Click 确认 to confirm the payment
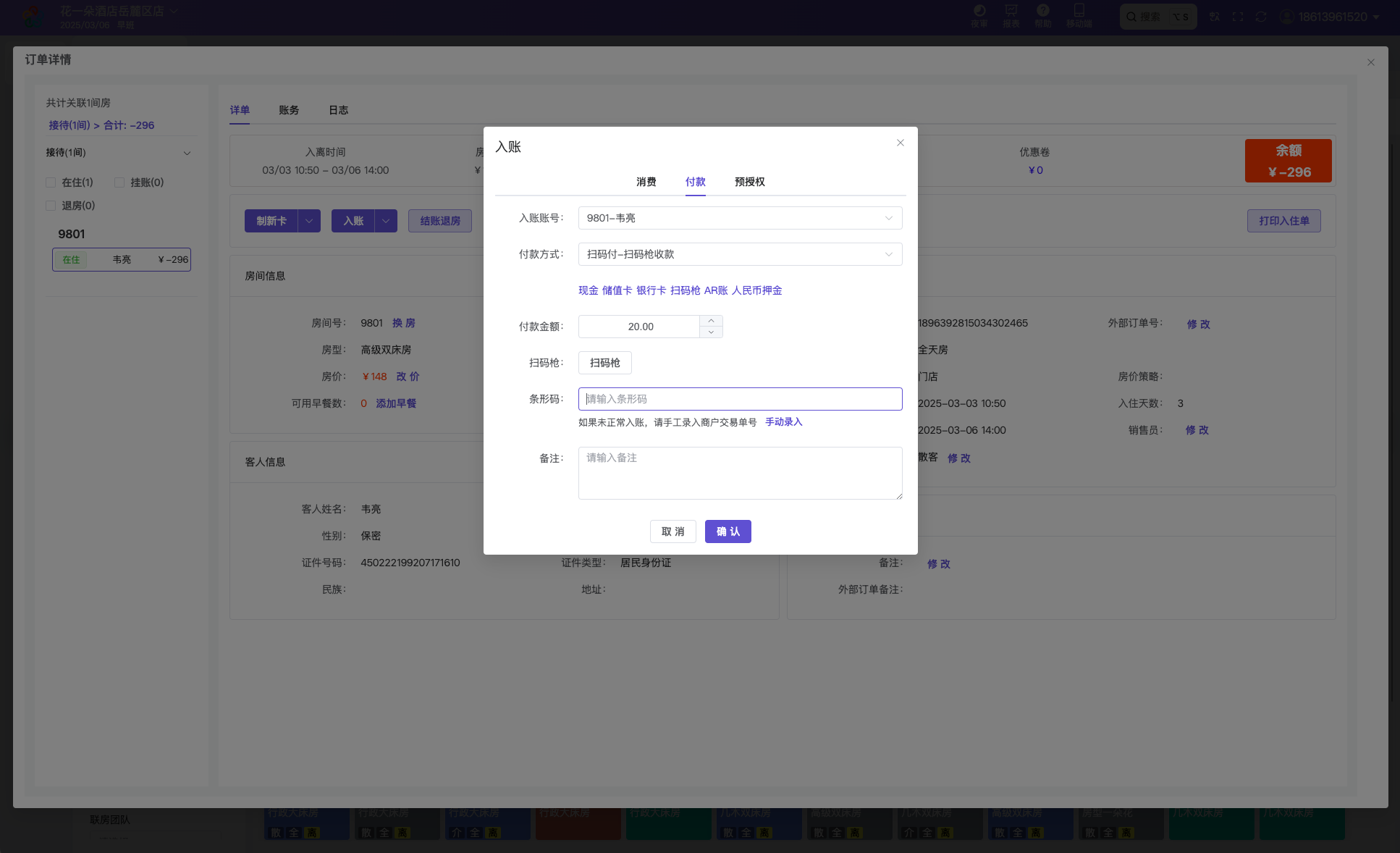This screenshot has height=853, width=1400. 728,531
